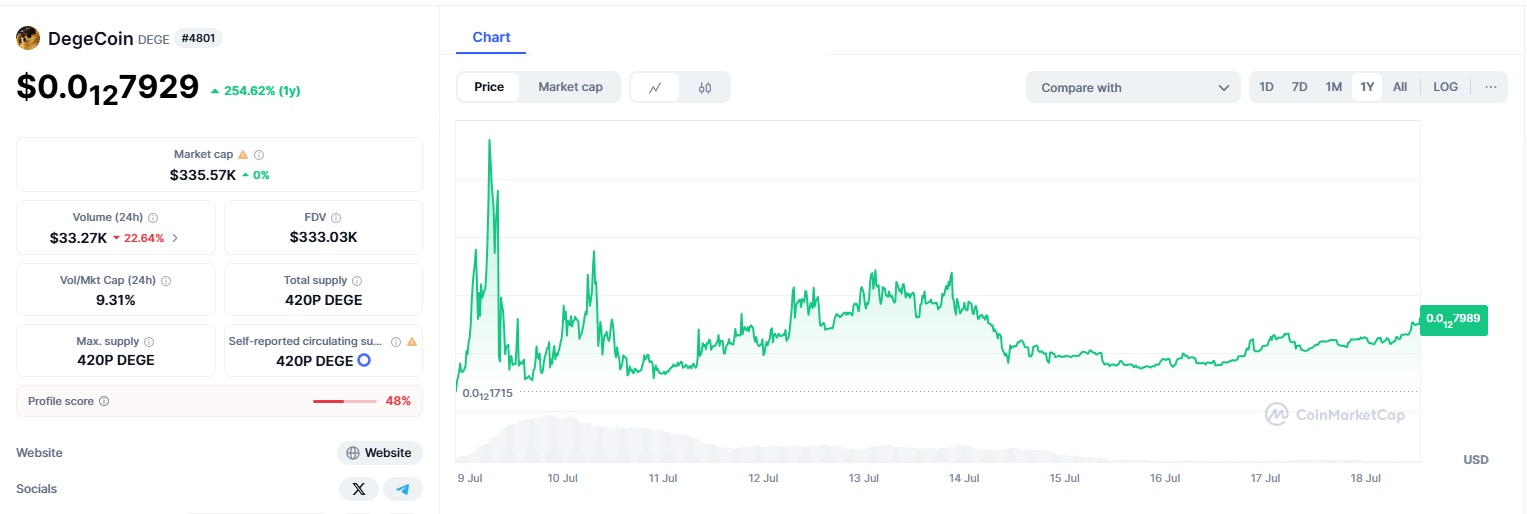Click the FDV info icon

pos(336,218)
